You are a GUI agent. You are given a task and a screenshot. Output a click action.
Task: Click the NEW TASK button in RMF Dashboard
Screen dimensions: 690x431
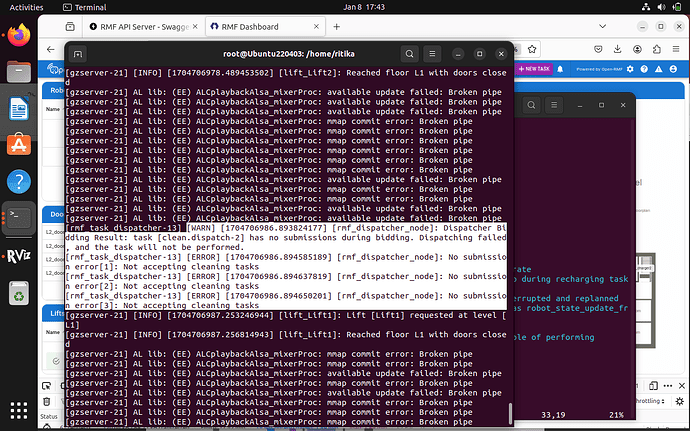[534, 69]
